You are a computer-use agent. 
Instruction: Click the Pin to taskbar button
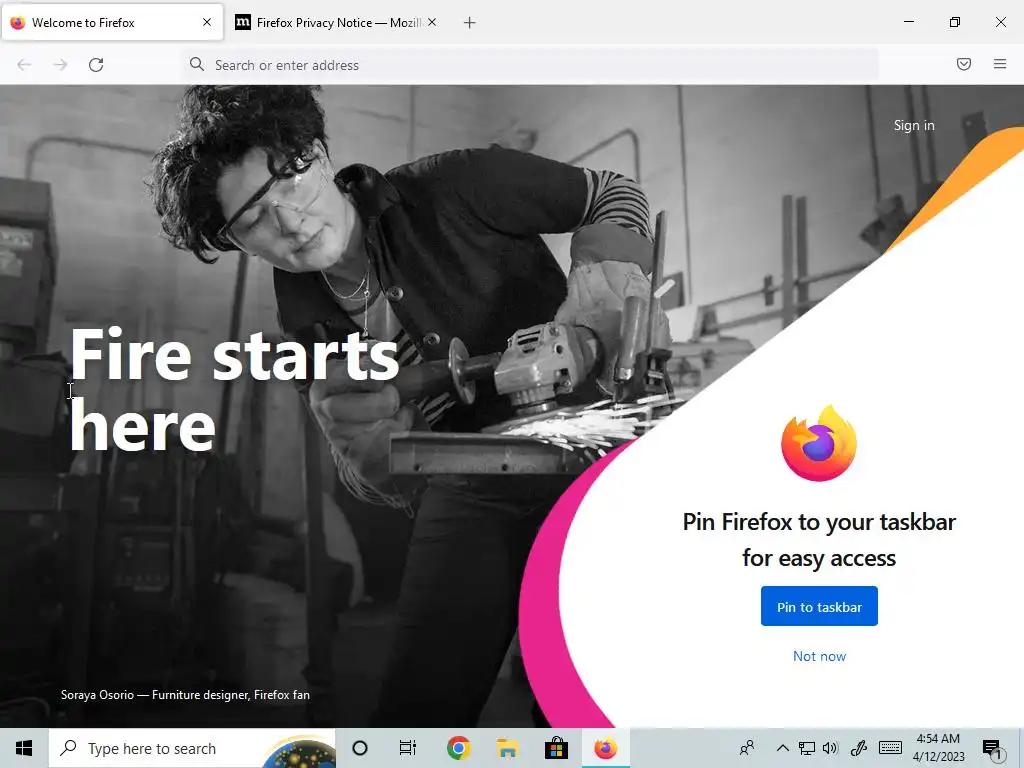tap(819, 606)
